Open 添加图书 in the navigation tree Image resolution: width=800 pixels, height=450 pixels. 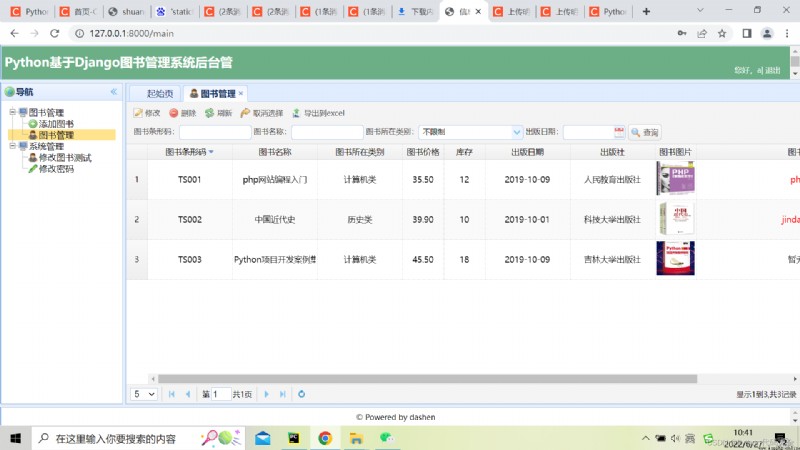coord(56,123)
